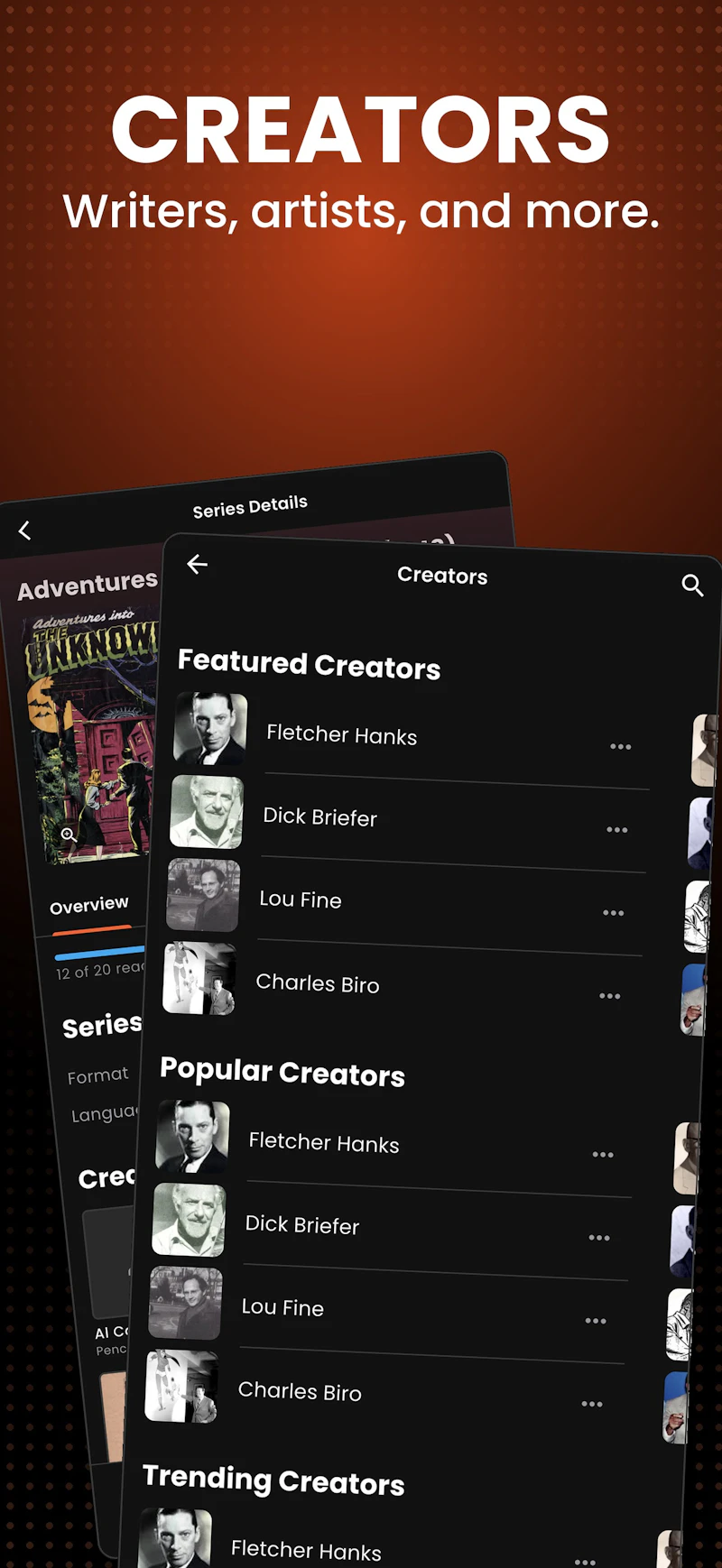The width and height of the screenshot is (722, 1568).
Task: Open options for Fletcher Hanks in Featured Creators
Action: 620,746
